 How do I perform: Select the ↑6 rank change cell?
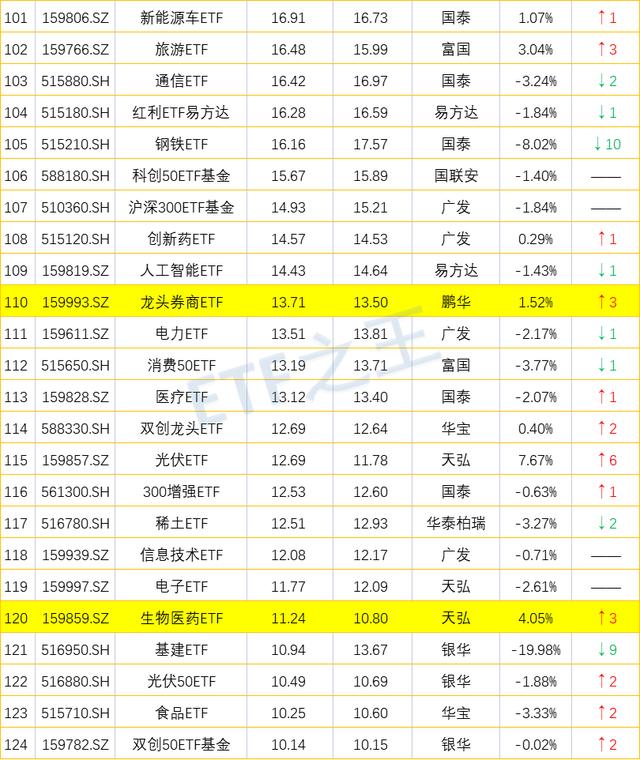pyautogui.click(x=607, y=460)
